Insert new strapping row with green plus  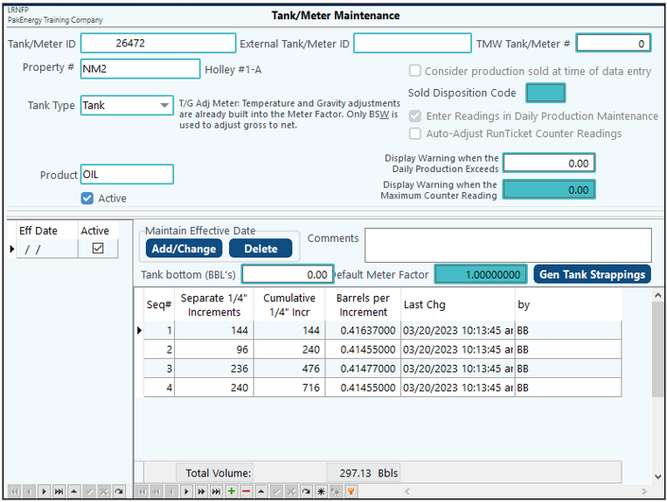(x=231, y=491)
